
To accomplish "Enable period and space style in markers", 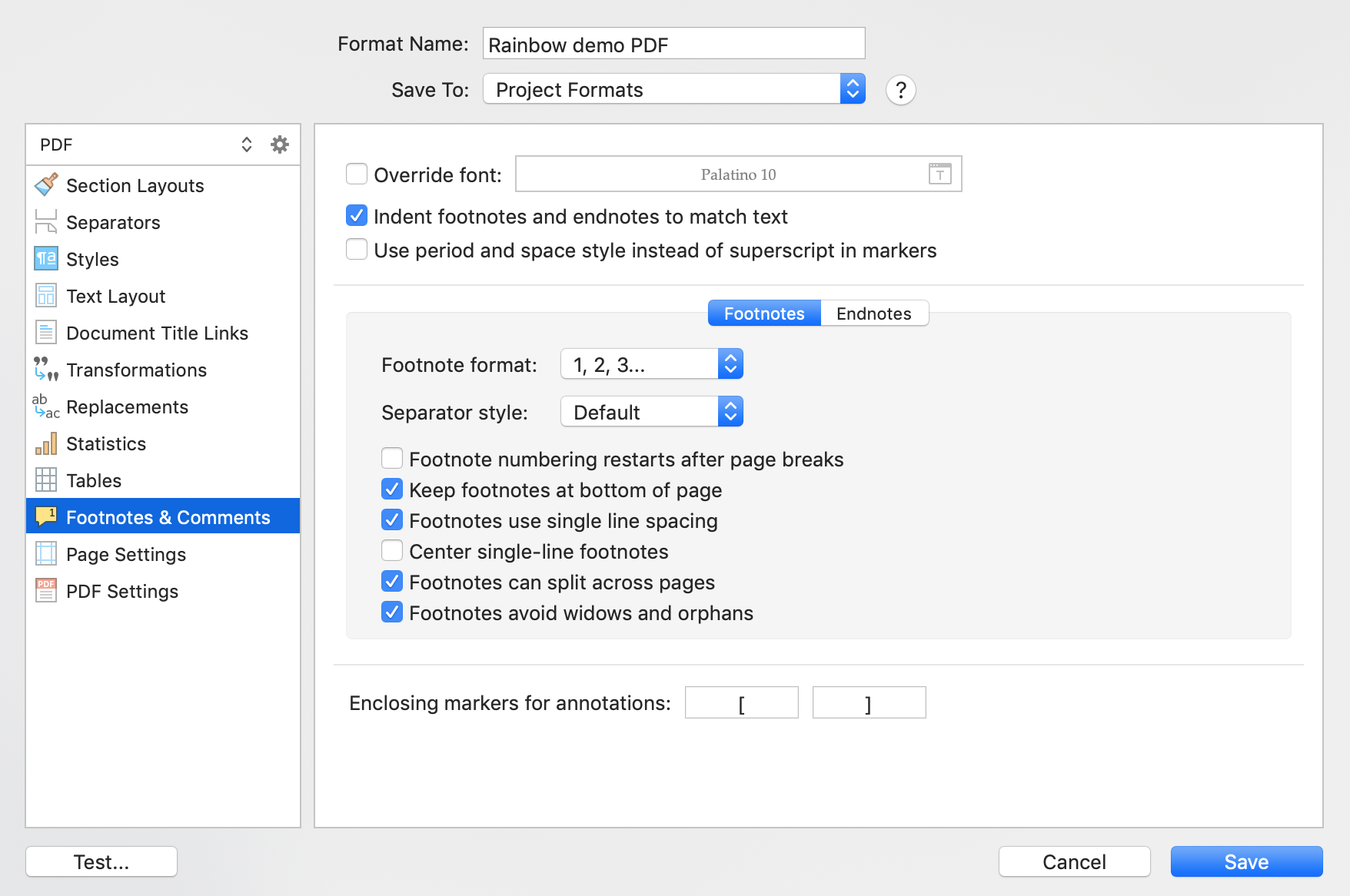I will (357, 250).
